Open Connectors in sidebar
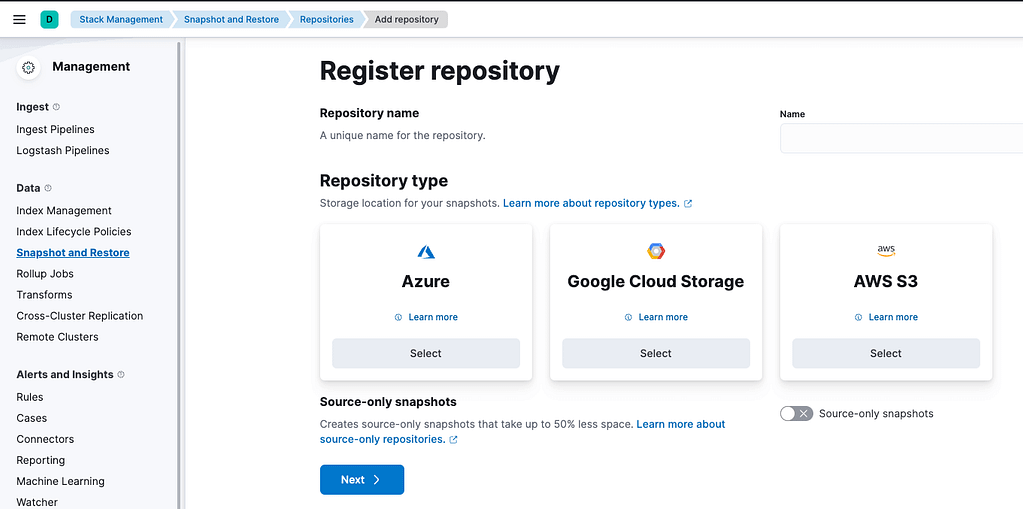 pyautogui.click(x=45, y=439)
